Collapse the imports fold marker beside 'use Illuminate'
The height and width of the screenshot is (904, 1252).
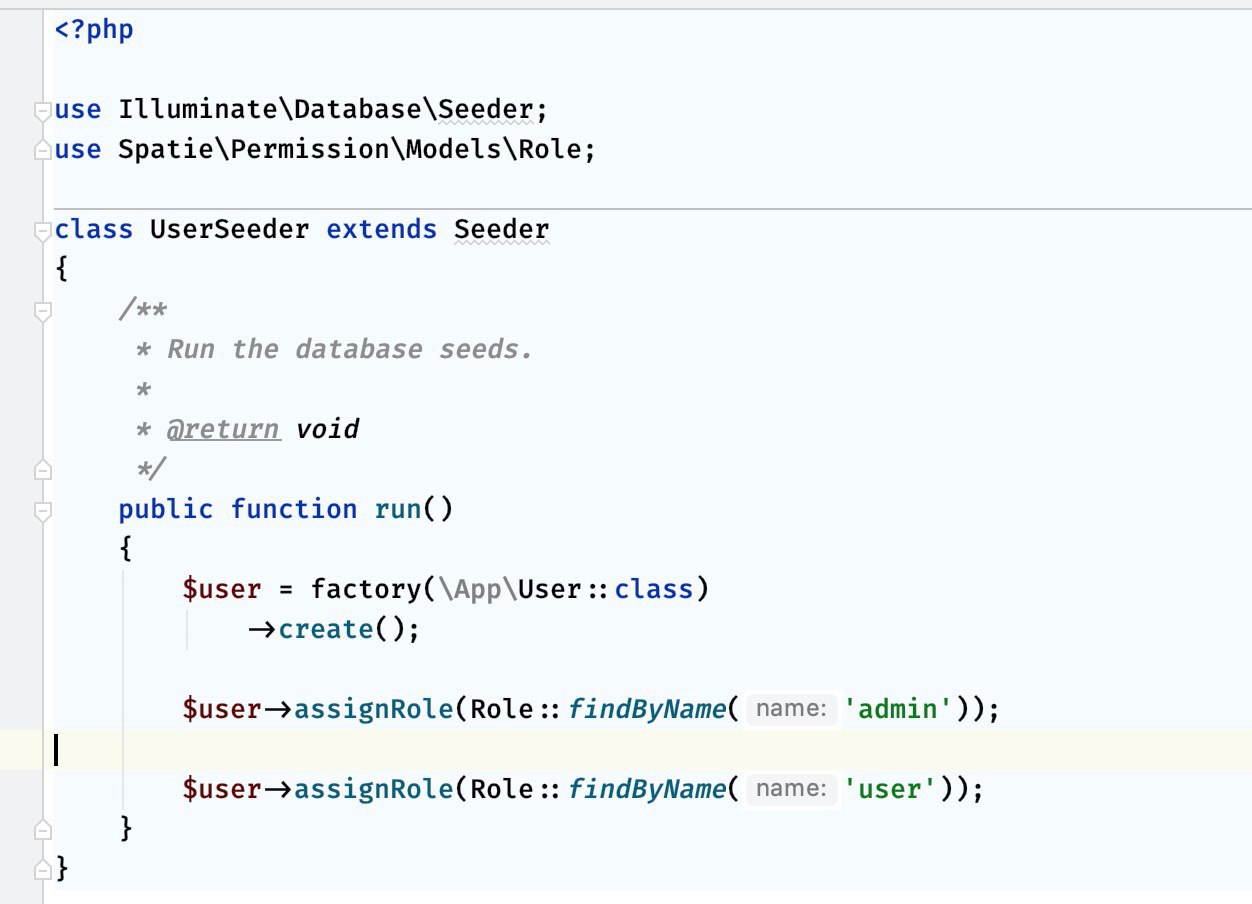pyautogui.click(x=42, y=112)
